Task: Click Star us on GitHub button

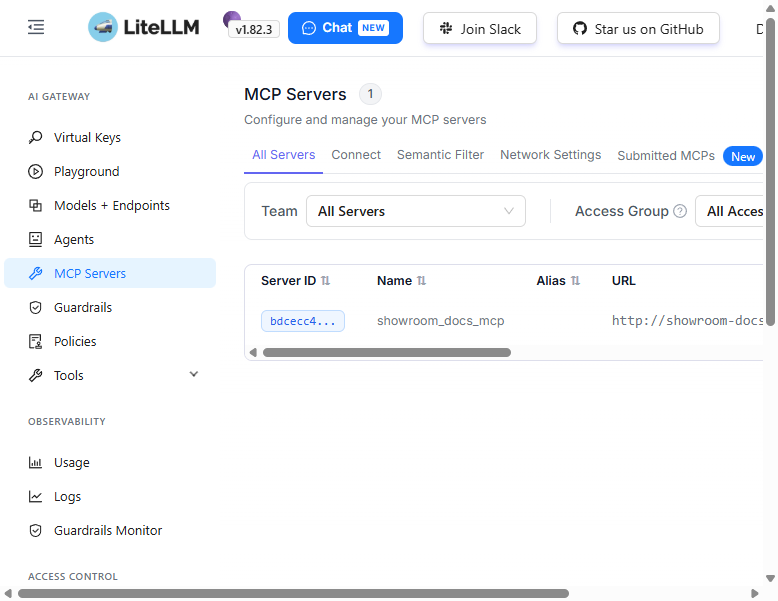Action: (x=638, y=29)
